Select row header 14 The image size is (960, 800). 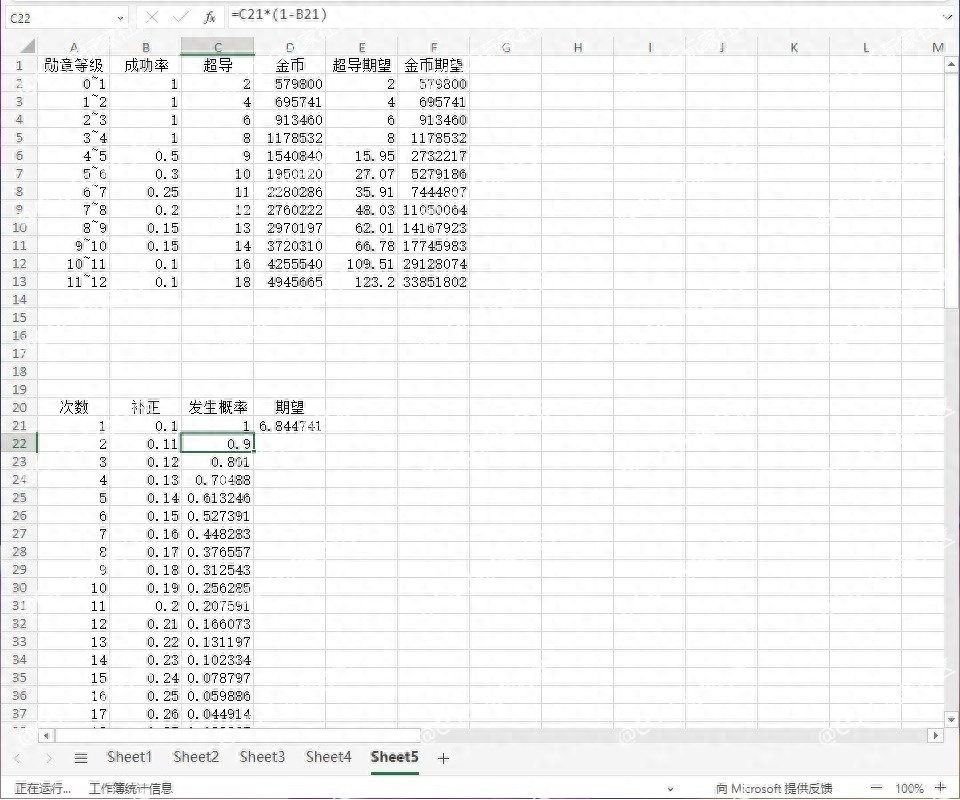click(x=19, y=299)
